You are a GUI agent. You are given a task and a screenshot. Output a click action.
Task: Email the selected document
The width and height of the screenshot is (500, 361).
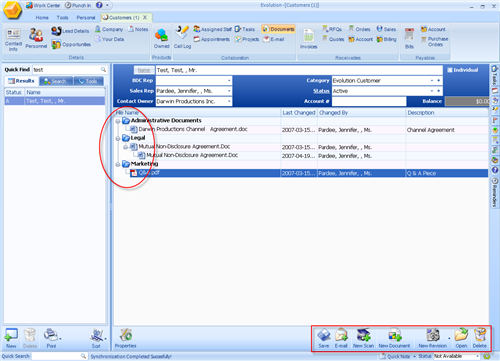[x=341, y=338]
